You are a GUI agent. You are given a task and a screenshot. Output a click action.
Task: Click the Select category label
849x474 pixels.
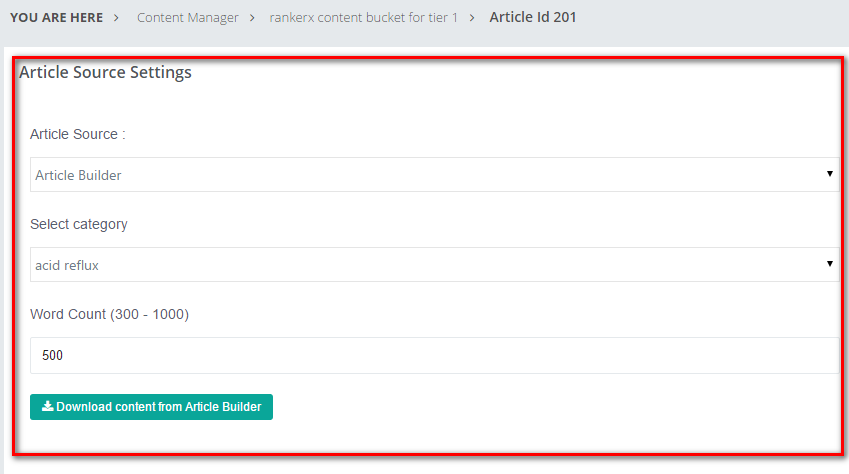(79, 224)
